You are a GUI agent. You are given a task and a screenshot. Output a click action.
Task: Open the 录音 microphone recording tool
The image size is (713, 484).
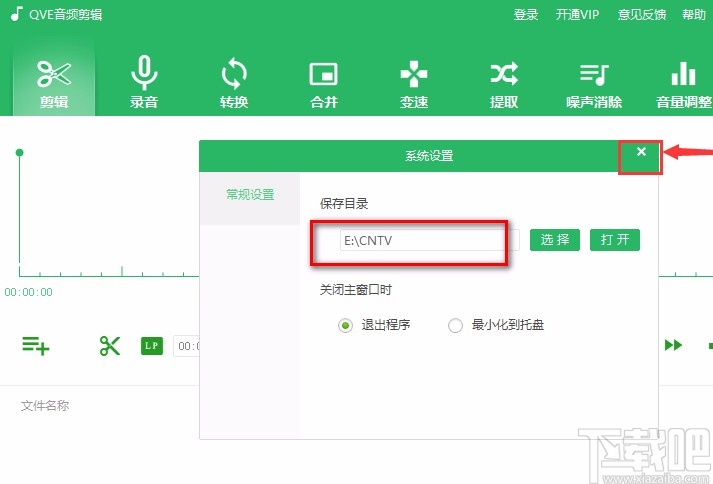coord(144,82)
